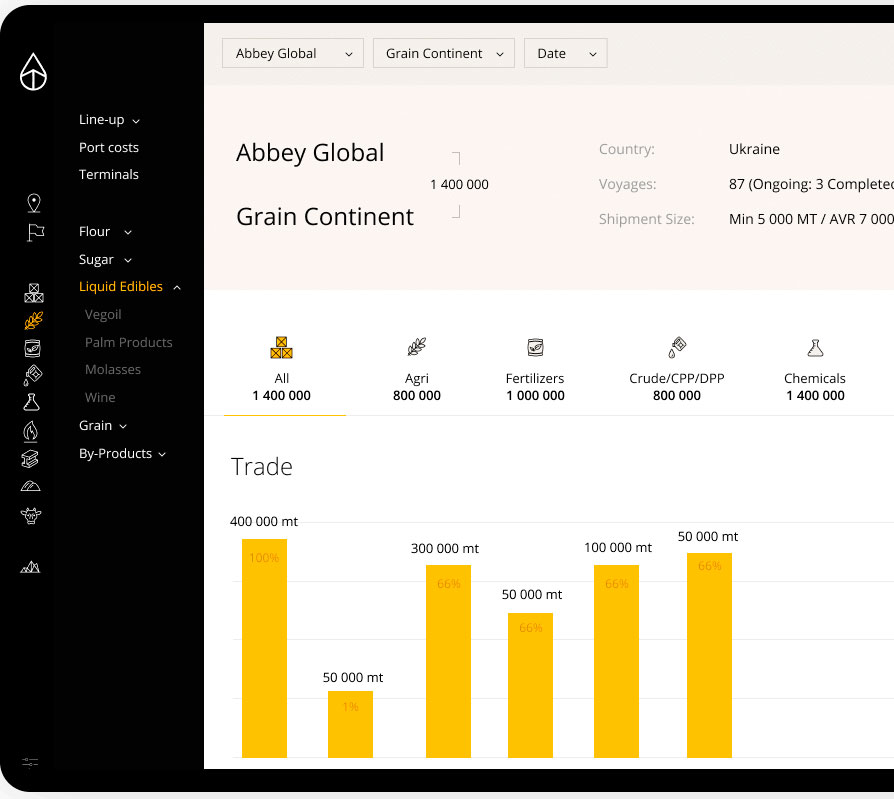Viewport: 894px width, 799px height.
Task: Select the highlighted wheat icon in the sidebar
Action: [33, 321]
